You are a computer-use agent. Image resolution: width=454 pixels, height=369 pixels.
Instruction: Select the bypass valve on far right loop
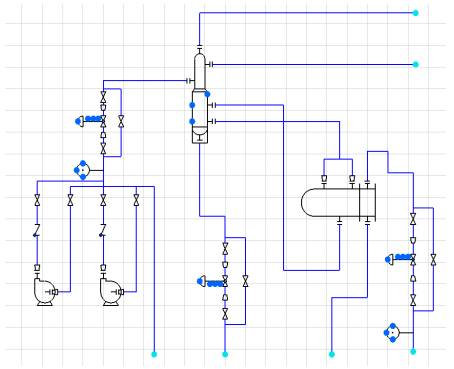[433, 260]
